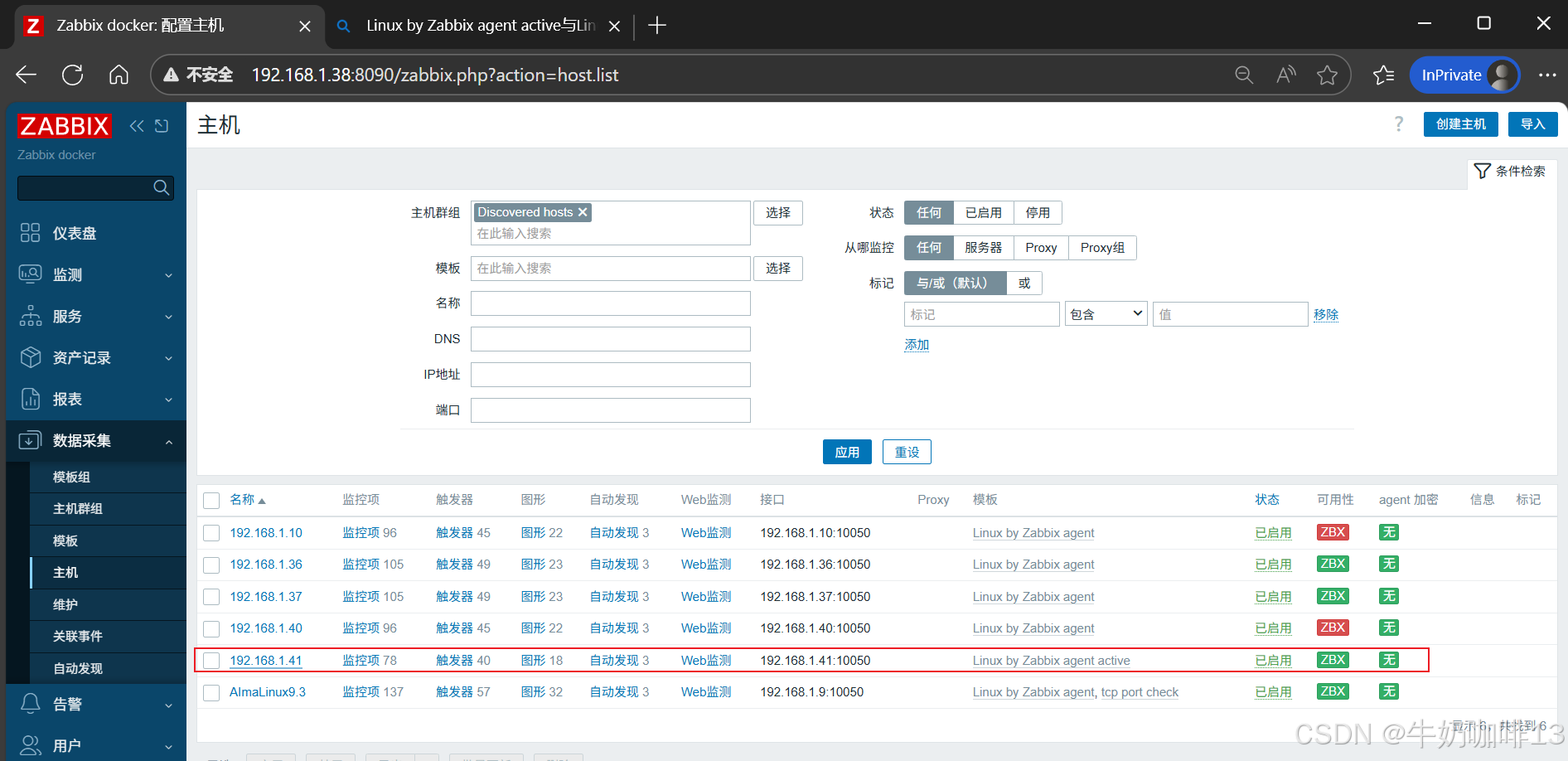Open read aloud icon in address bar

coord(1286,75)
